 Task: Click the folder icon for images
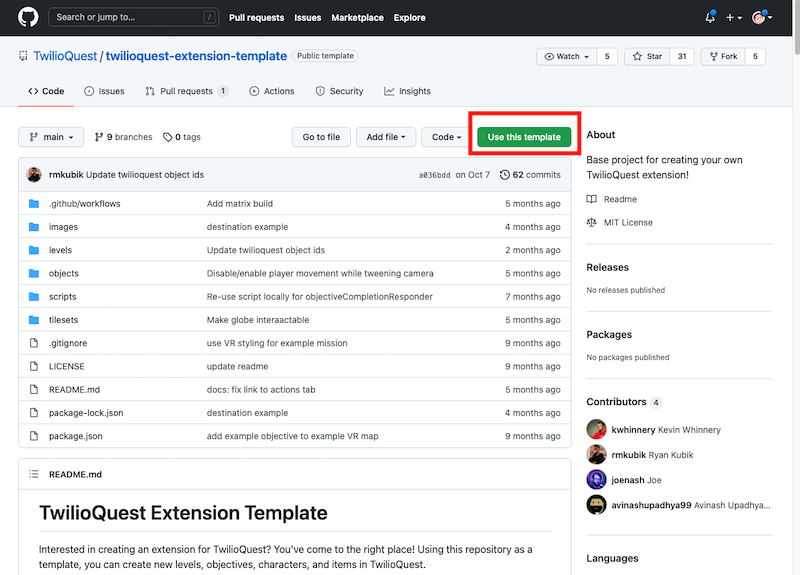tap(34, 227)
